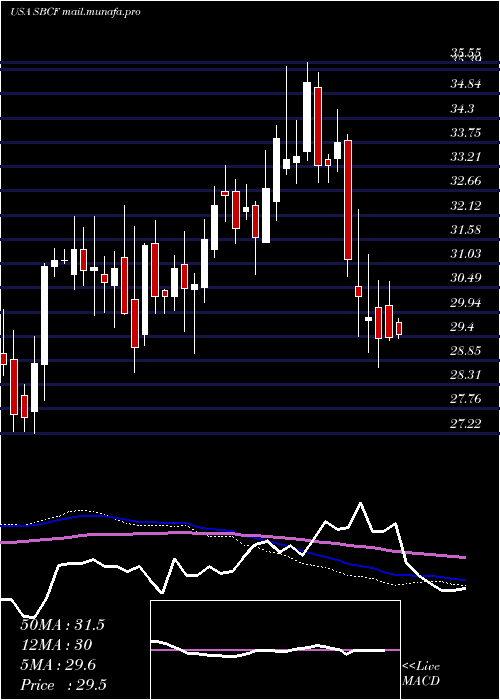The width and height of the screenshot is (500, 700).
Task: Select the '5MA : 29.6' readout
Action: pyautogui.click(x=56, y=665)
